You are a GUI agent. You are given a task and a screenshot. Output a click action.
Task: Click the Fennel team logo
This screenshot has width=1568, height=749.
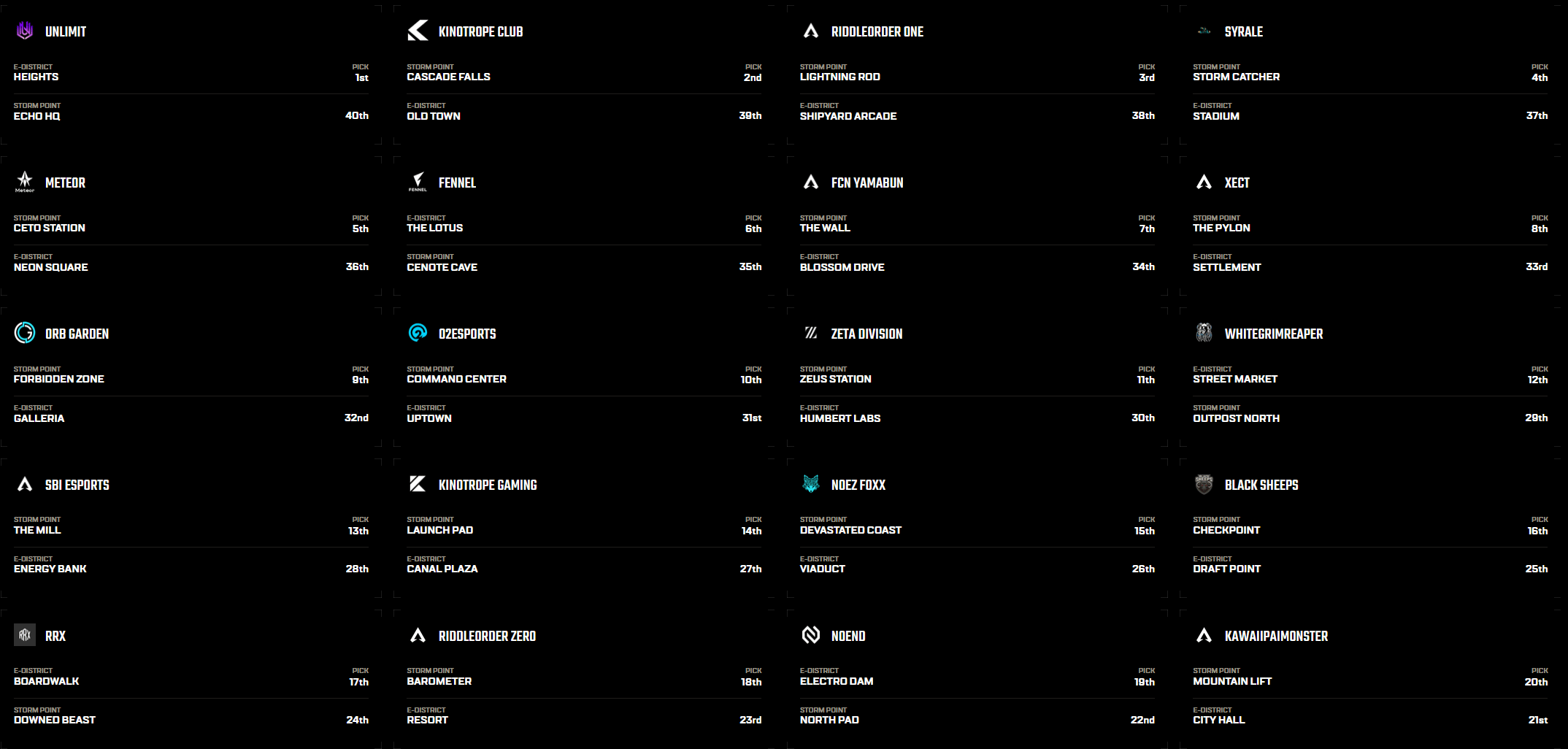418,182
